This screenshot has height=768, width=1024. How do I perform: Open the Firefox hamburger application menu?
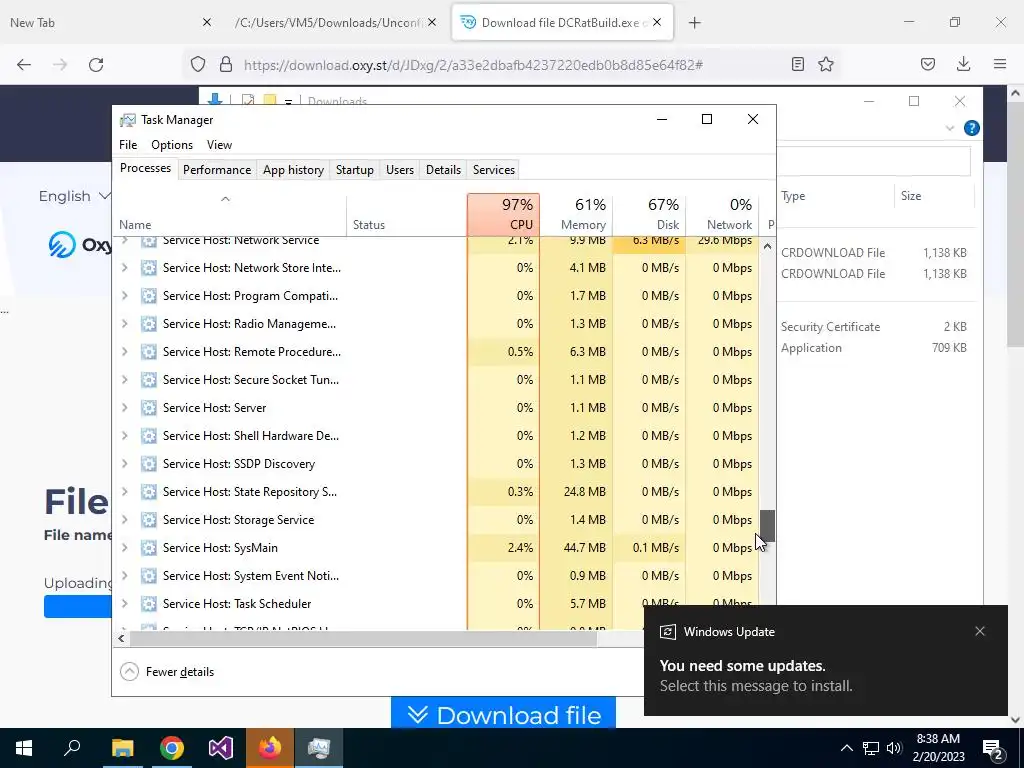point(1000,64)
